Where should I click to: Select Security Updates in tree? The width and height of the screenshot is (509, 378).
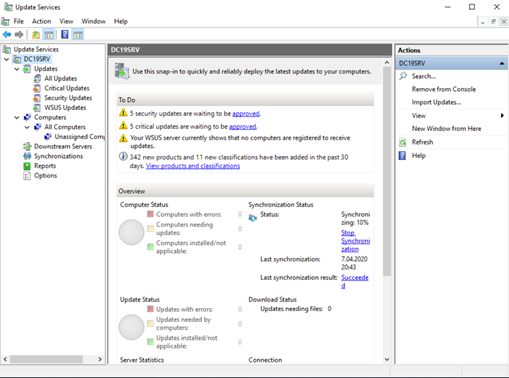68,98
